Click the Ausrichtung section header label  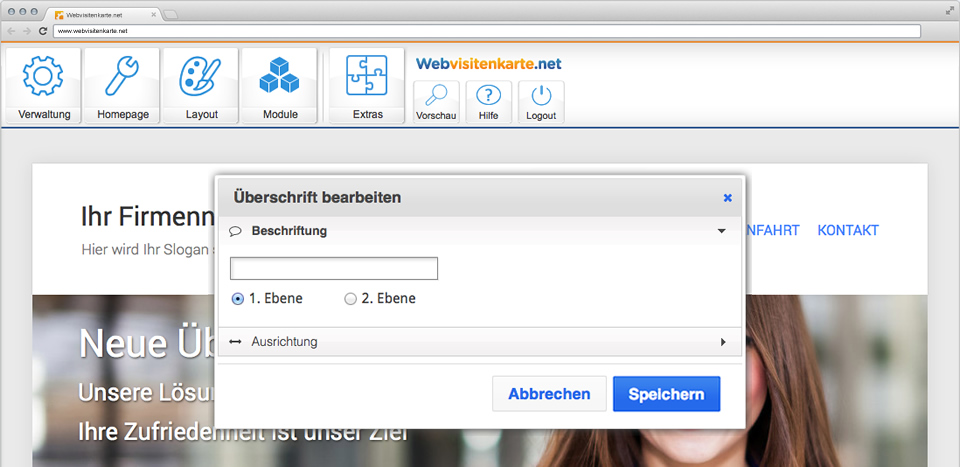284,342
